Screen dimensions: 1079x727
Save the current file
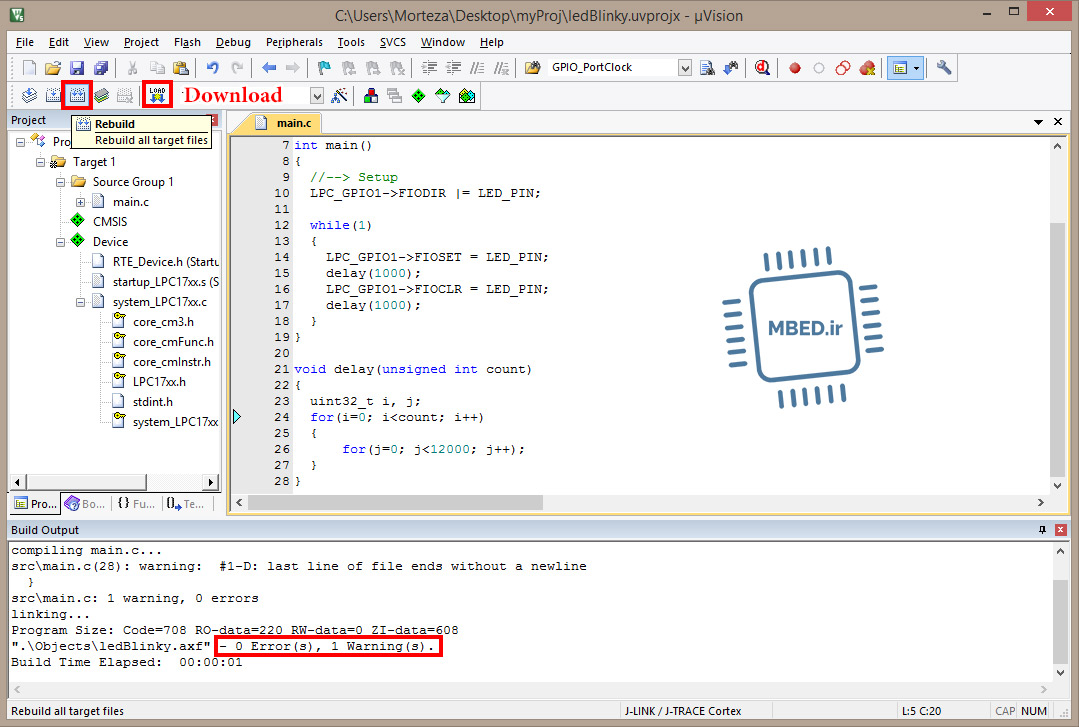[x=77, y=67]
